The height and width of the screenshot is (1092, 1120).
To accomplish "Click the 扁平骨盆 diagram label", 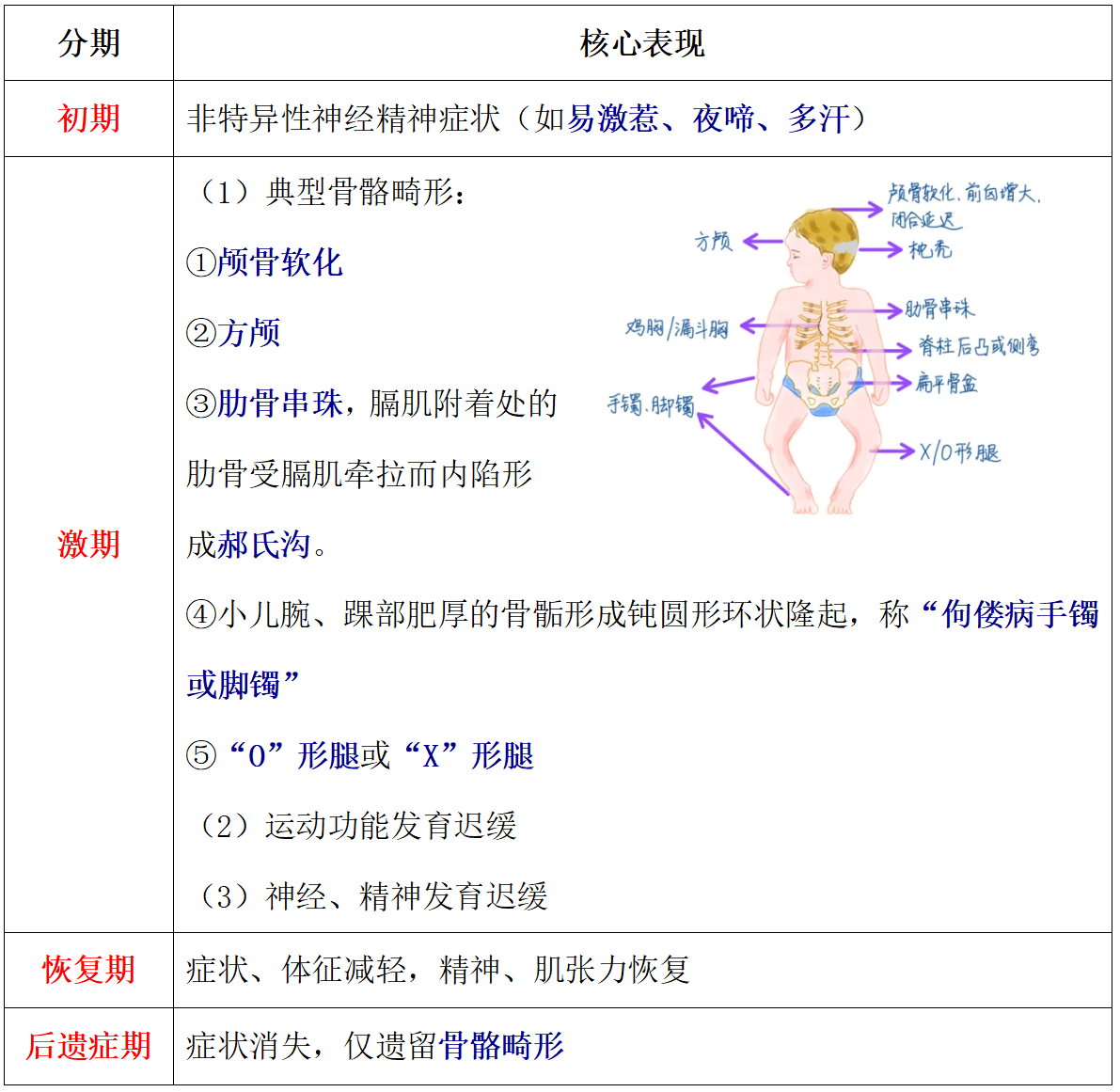I will (x=947, y=383).
